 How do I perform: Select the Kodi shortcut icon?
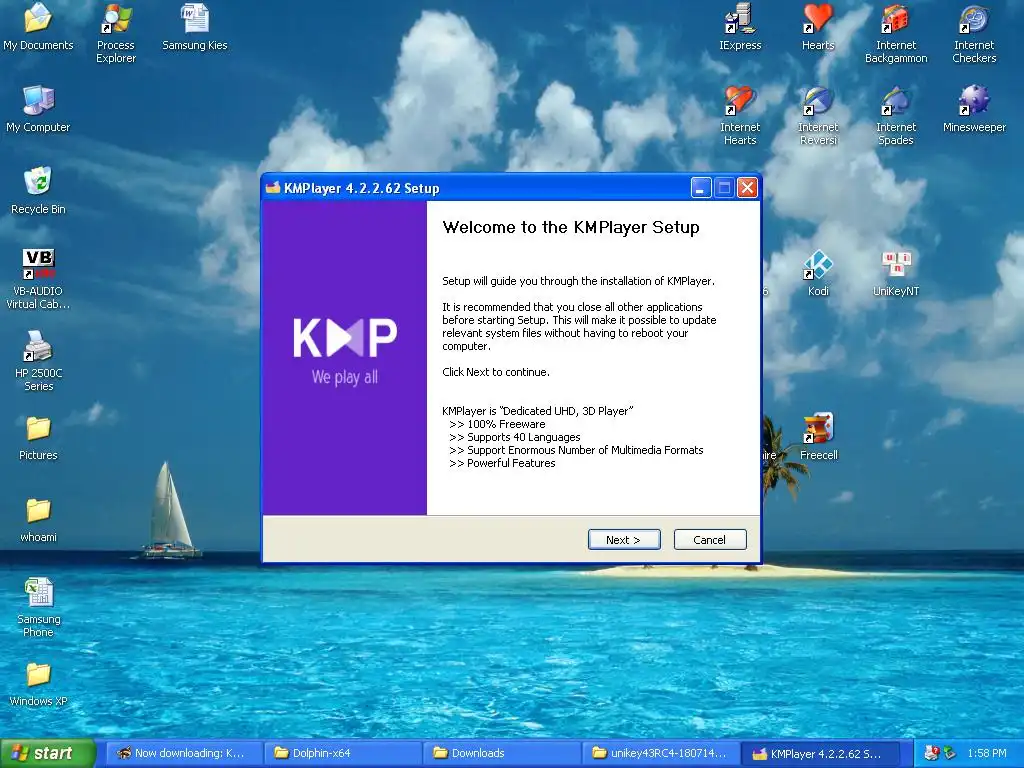coord(818,273)
